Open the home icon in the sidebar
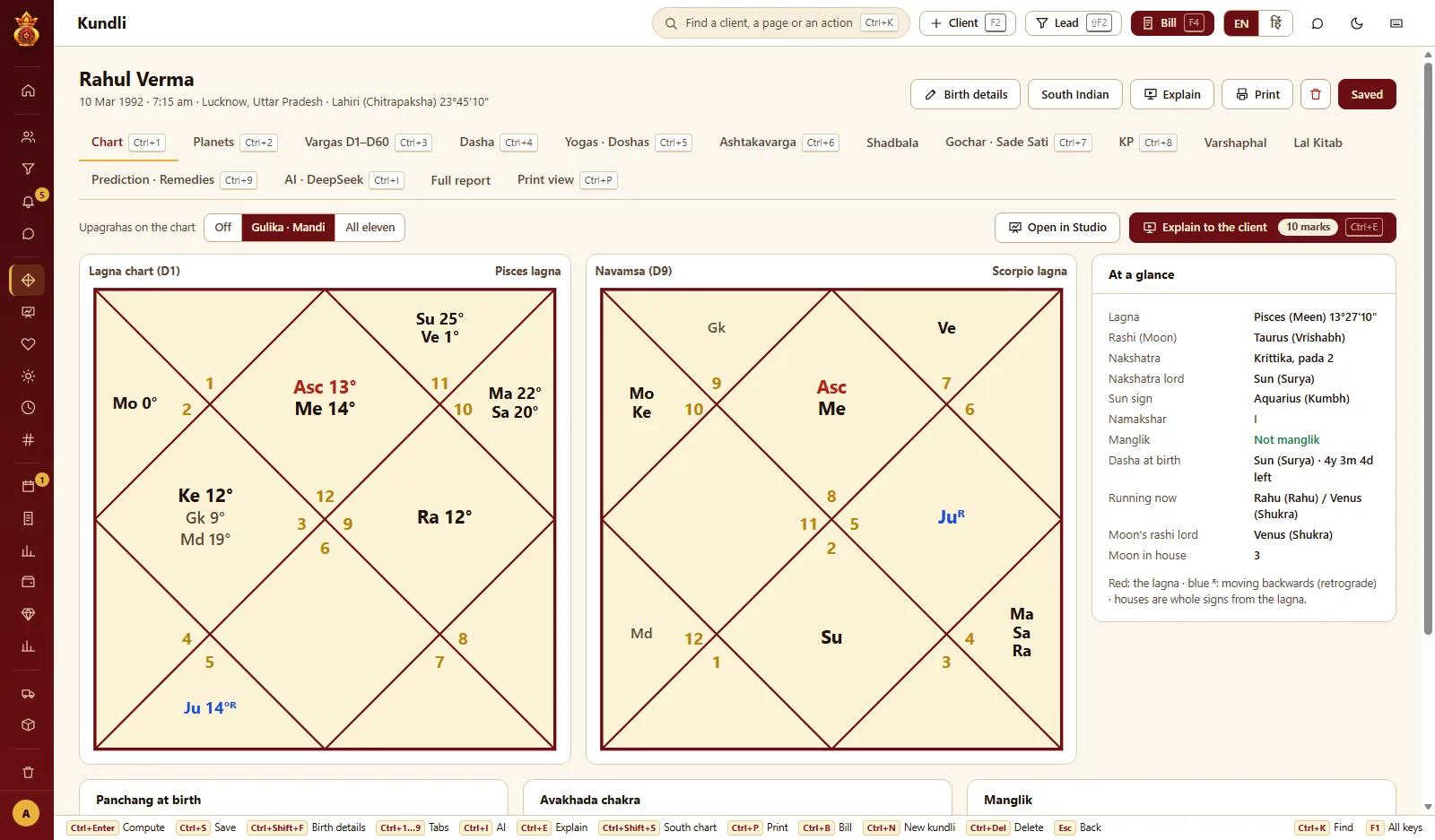Image resolution: width=1435 pixels, height=840 pixels. click(28, 91)
